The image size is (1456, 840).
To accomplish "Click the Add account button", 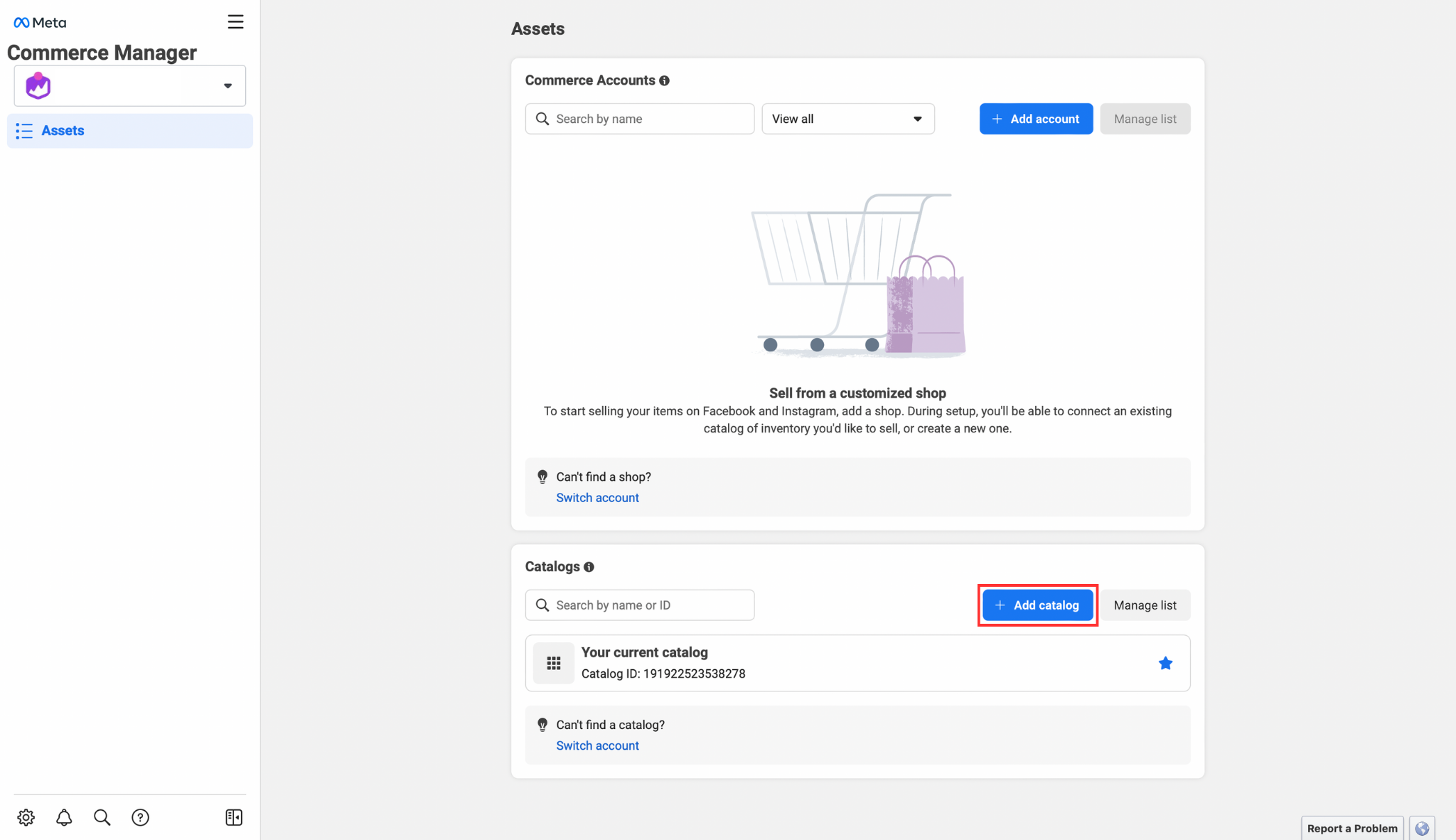I will 1037,119.
